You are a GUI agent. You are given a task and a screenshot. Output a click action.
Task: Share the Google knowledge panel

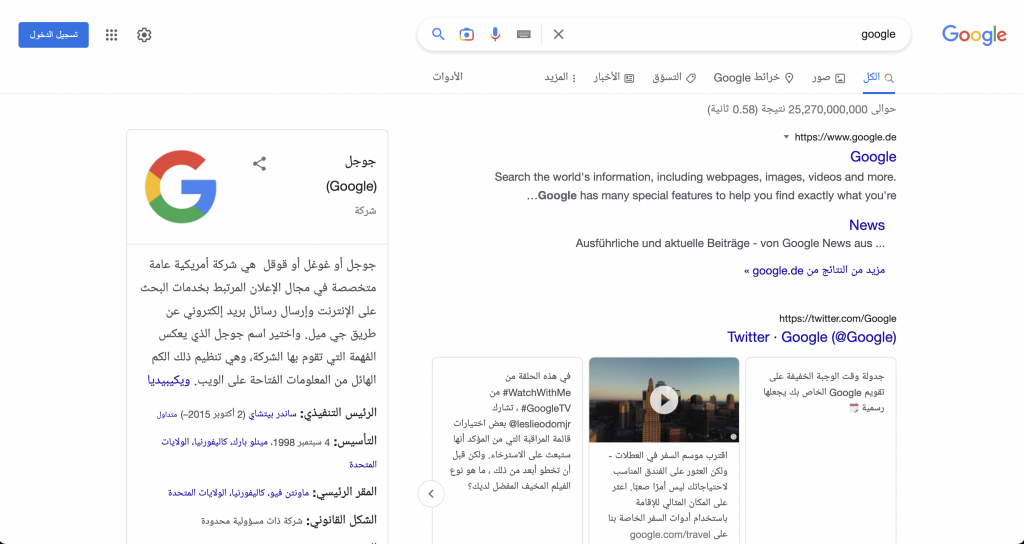pos(259,163)
